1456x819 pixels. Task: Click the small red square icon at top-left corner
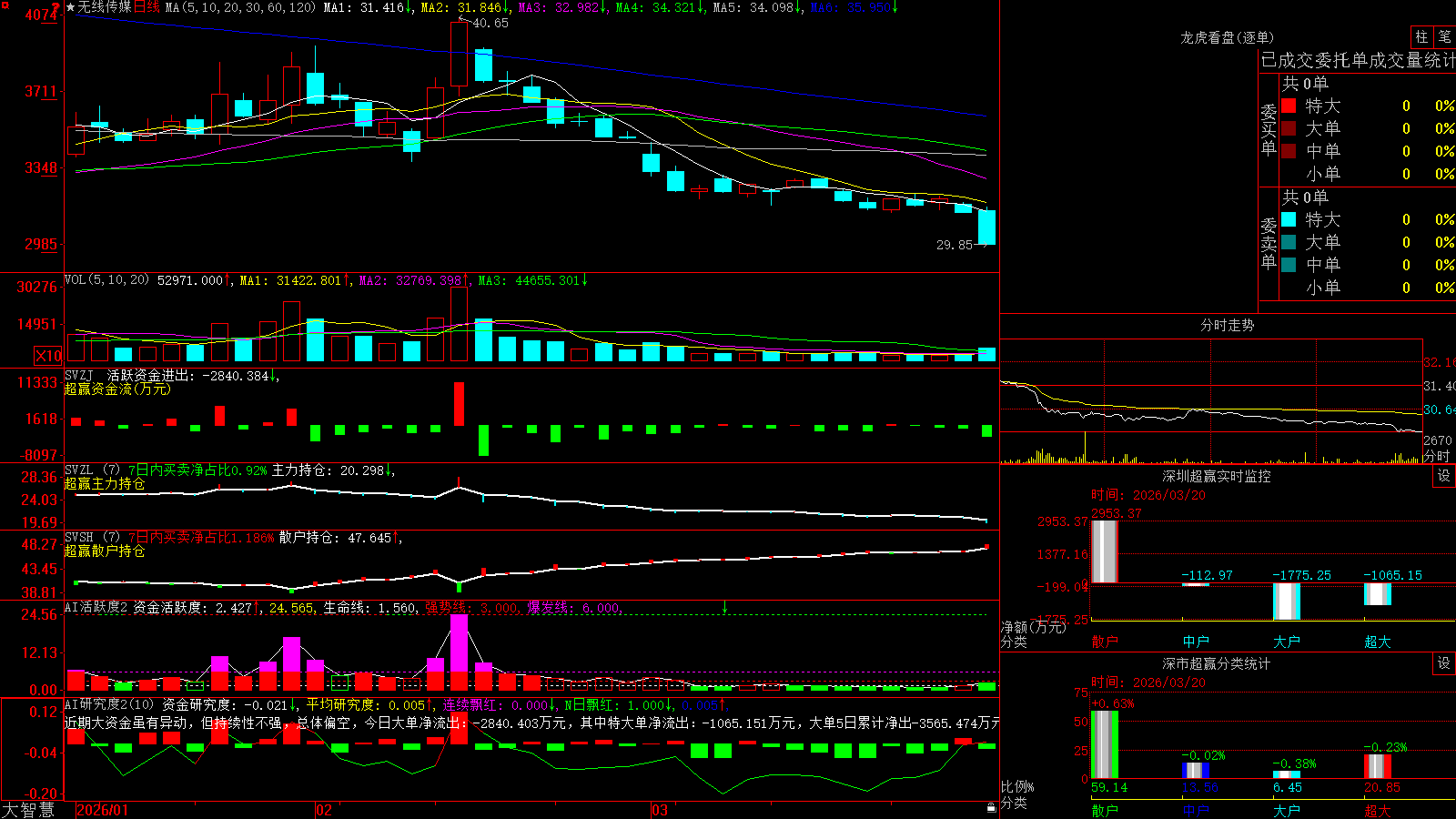[5, 5]
